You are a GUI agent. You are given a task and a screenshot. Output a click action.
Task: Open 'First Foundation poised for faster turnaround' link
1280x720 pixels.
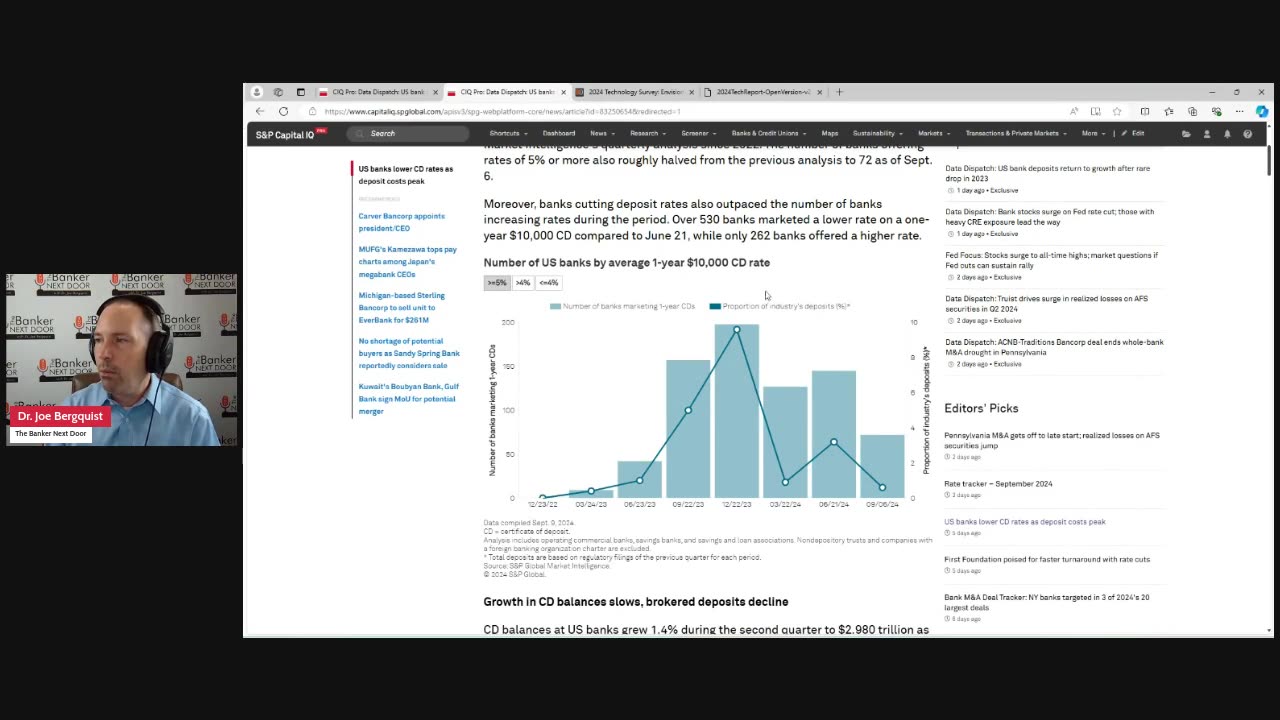point(1047,560)
